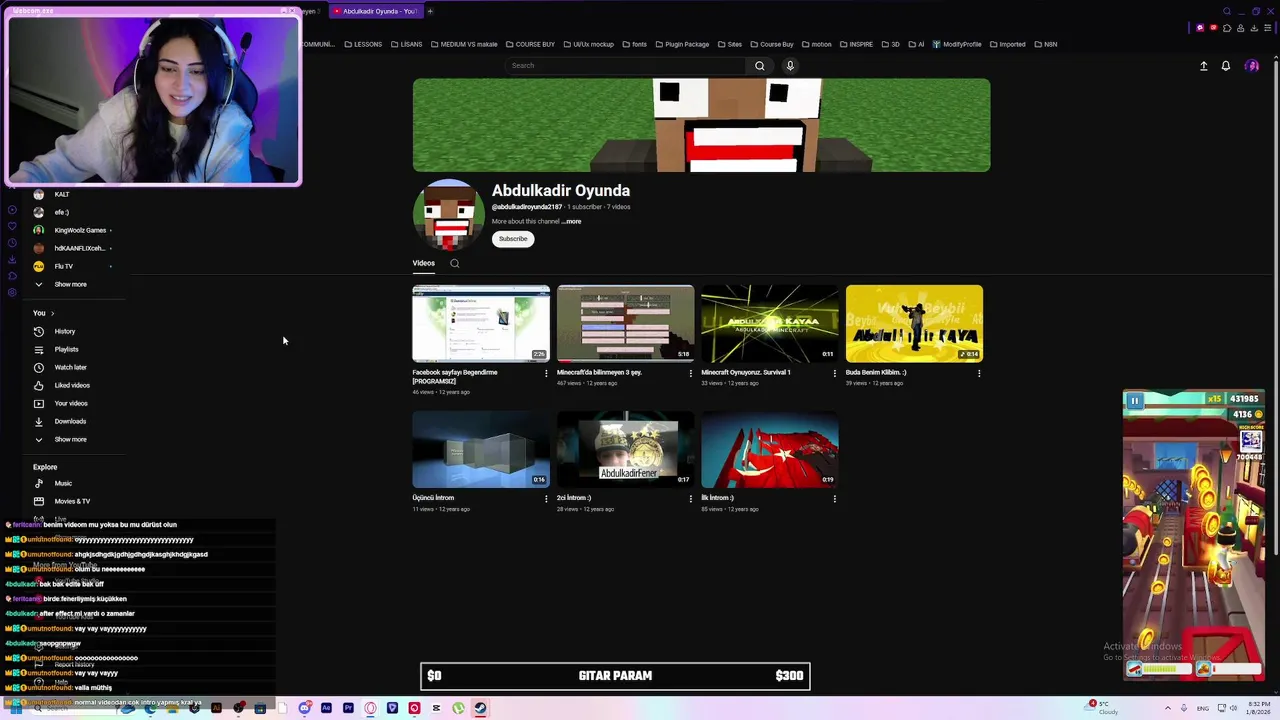Open the account avatar menu
1280x720 pixels.
[1252, 66]
